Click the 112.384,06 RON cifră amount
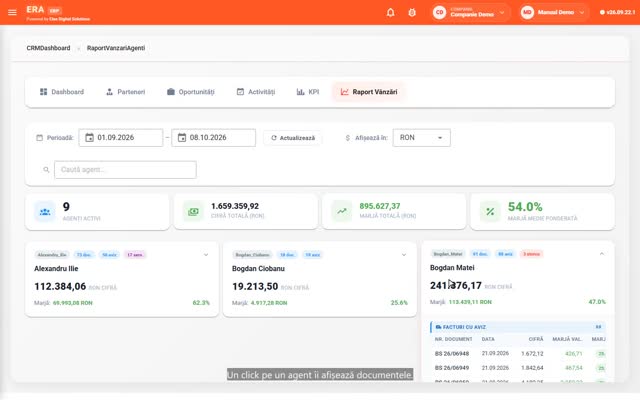This screenshot has width=640, height=400. [60, 287]
